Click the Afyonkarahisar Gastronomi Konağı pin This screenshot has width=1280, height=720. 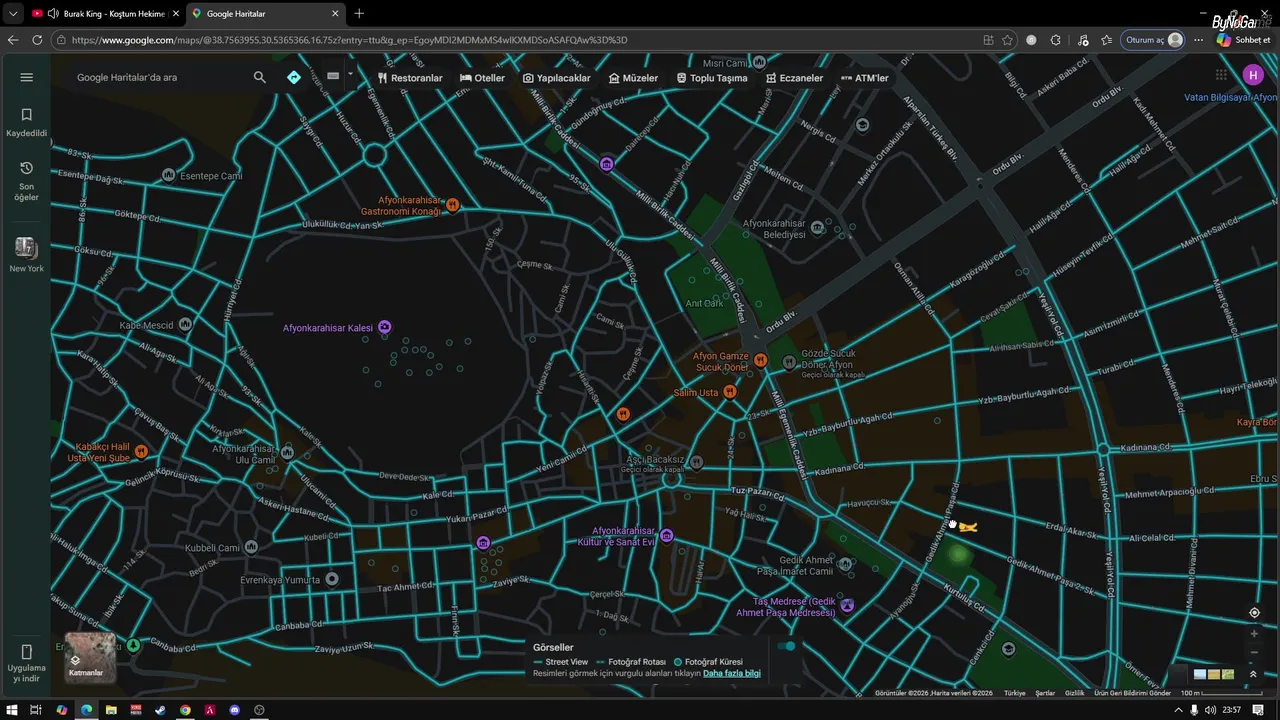[453, 205]
